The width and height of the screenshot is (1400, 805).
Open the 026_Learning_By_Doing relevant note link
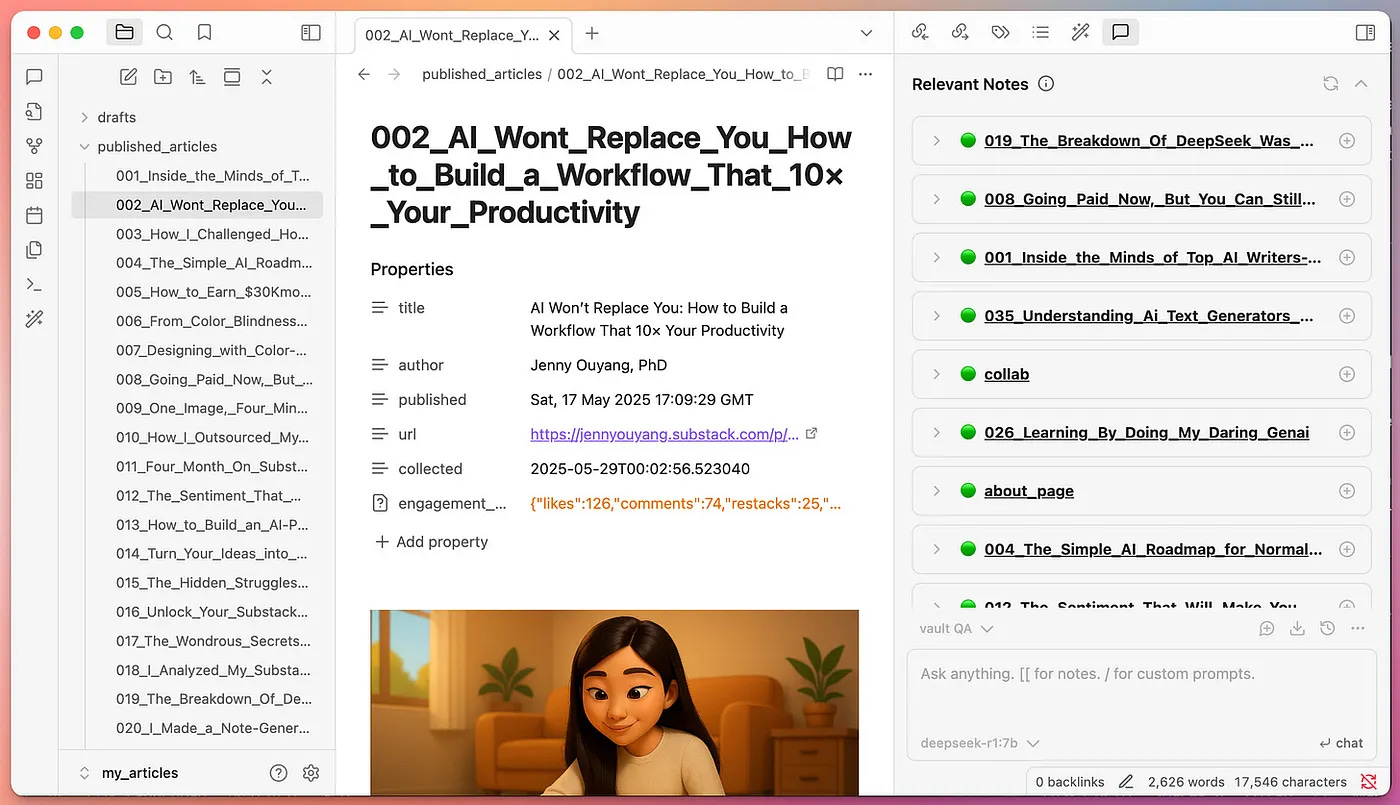pos(1146,432)
